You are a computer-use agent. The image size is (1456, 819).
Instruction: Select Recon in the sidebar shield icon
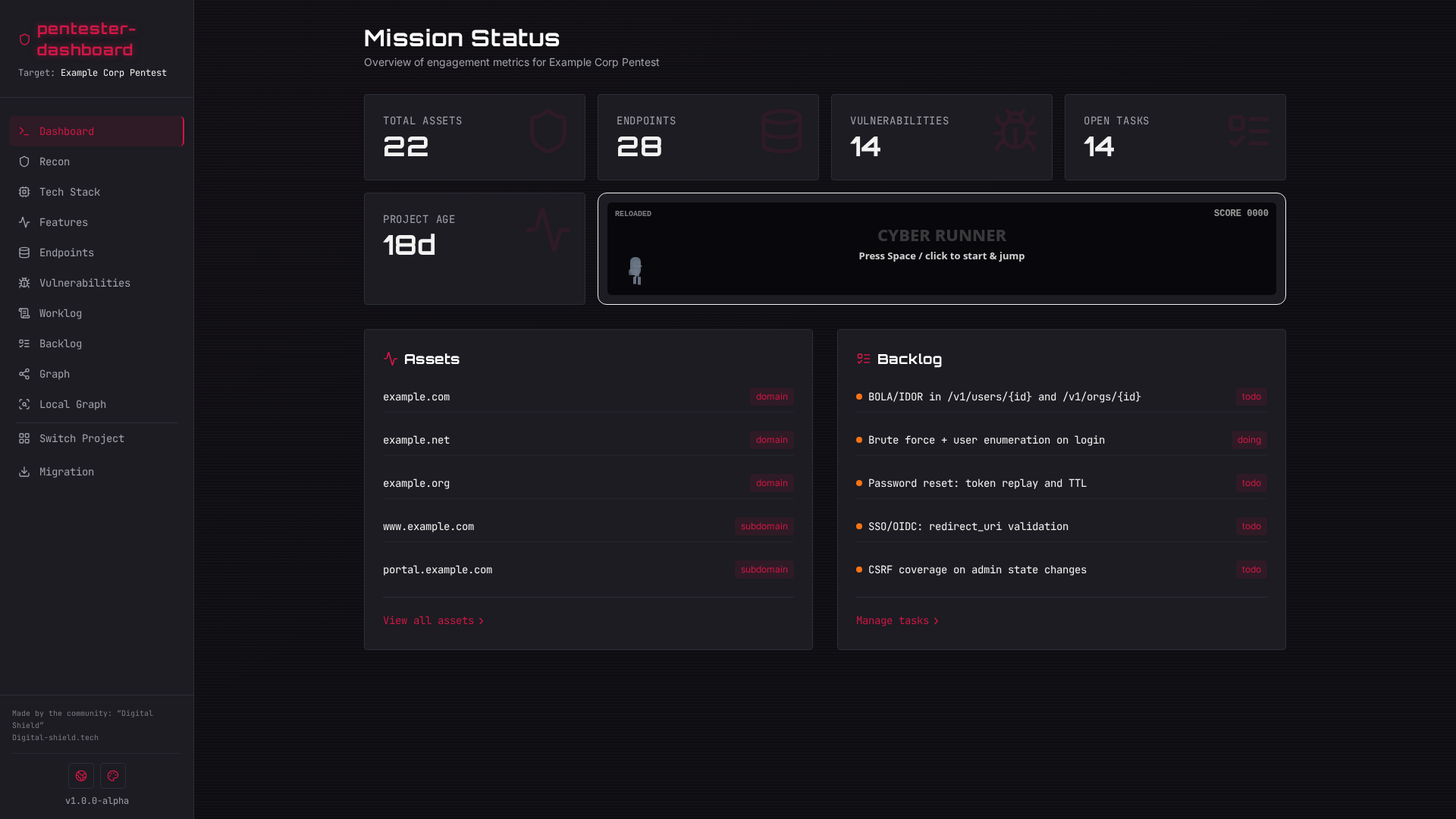pos(24,162)
